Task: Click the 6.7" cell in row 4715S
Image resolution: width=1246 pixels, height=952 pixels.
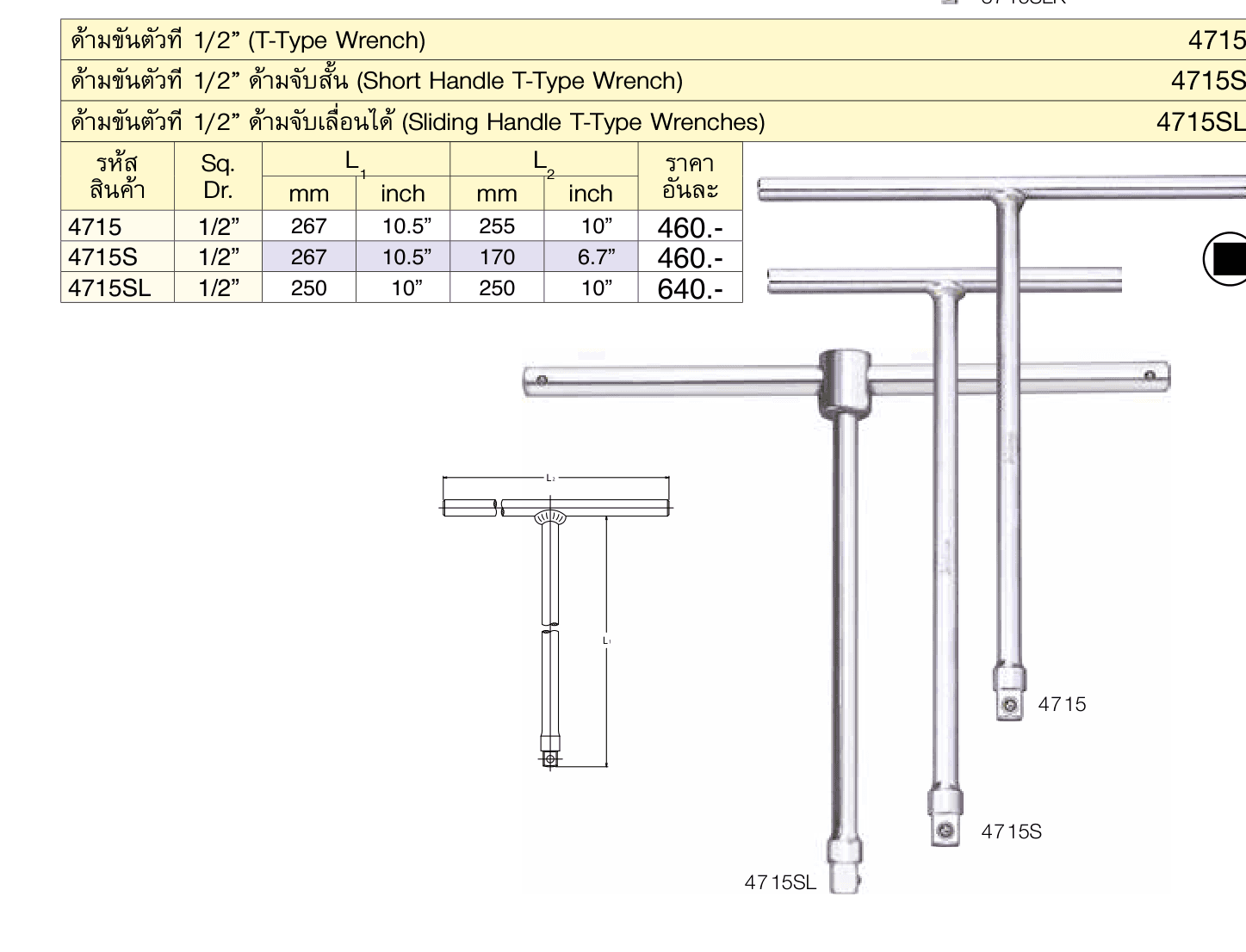Action: point(591,257)
